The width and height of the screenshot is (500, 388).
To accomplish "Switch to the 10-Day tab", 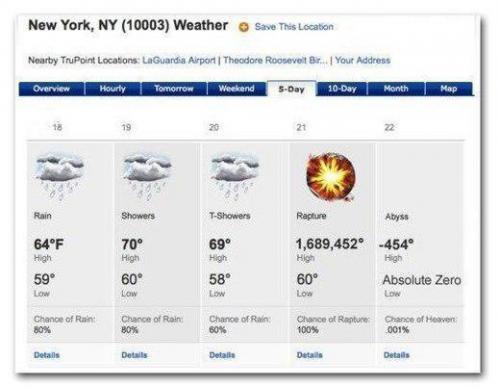I will click(342, 89).
